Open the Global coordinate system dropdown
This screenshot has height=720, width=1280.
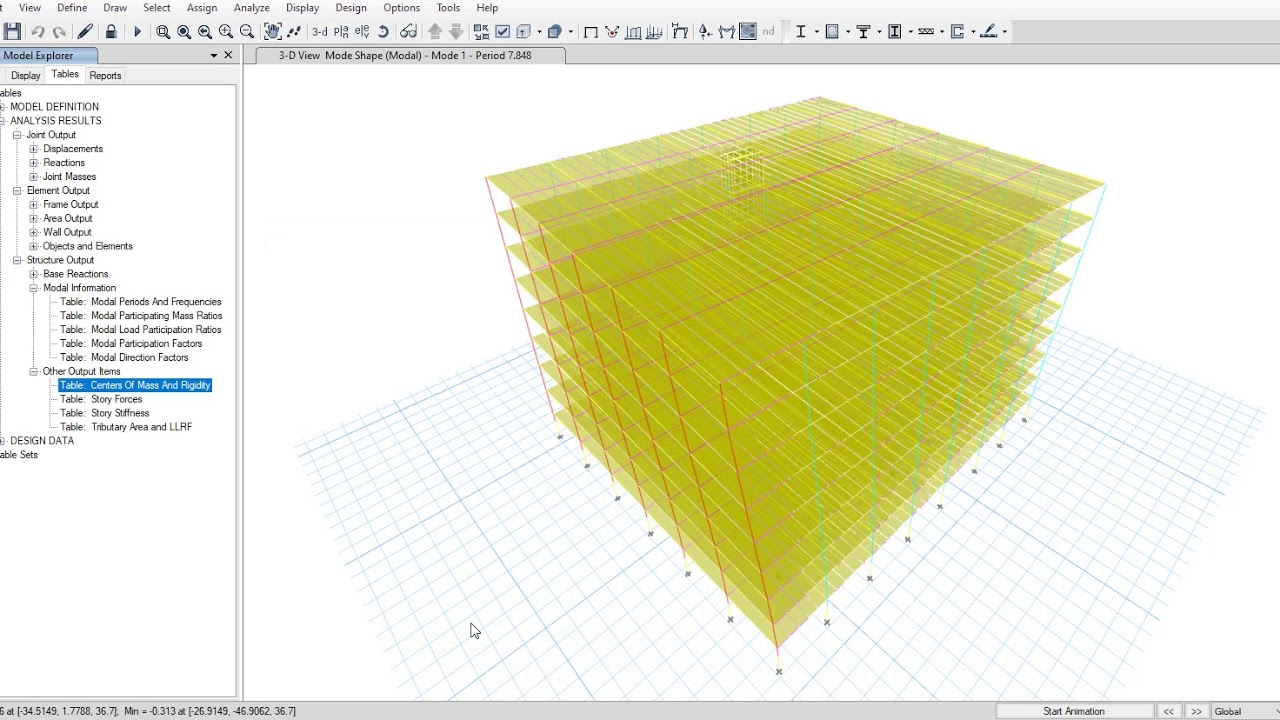[1244, 711]
